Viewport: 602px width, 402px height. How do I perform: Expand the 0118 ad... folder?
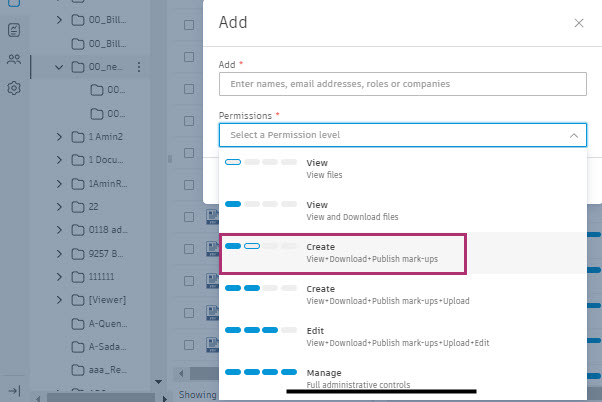click(x=60, y=229)
